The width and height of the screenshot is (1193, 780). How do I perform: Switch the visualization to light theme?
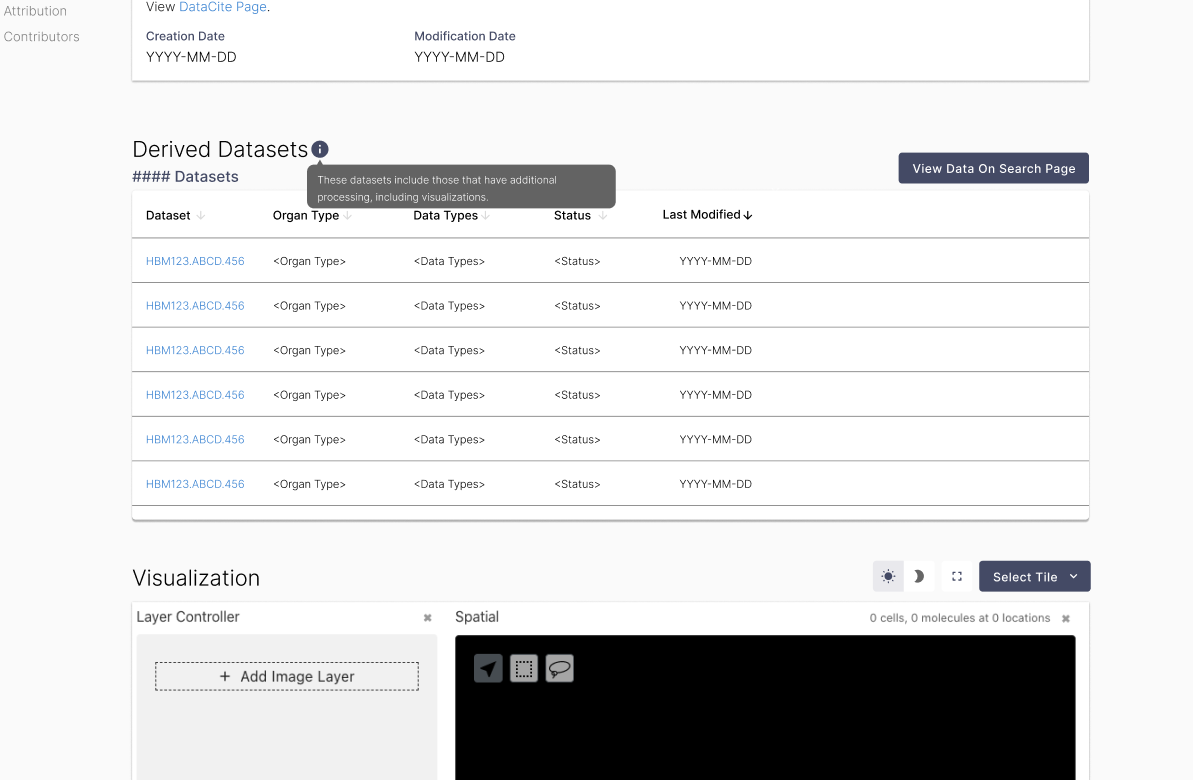pos(887,576)
